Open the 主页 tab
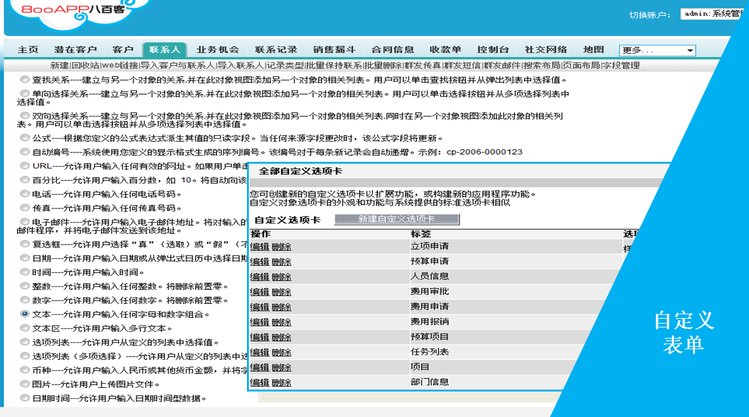Screen dimensions: 749x417 (x=28, y=50)
